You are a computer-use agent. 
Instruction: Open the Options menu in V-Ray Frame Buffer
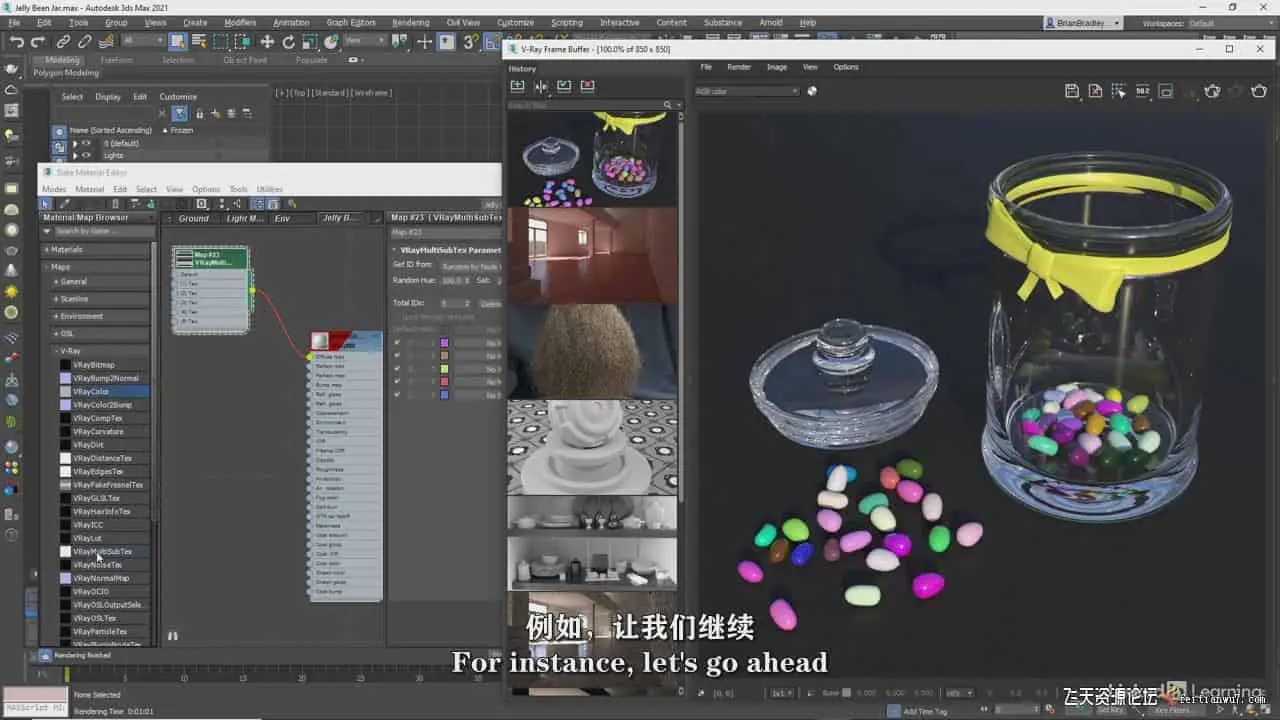[846, 67]
